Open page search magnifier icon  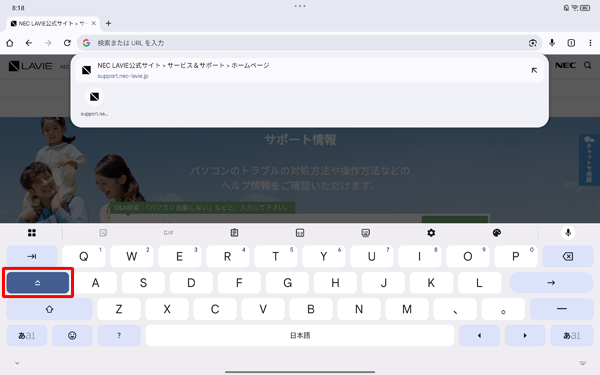point(588,65)
